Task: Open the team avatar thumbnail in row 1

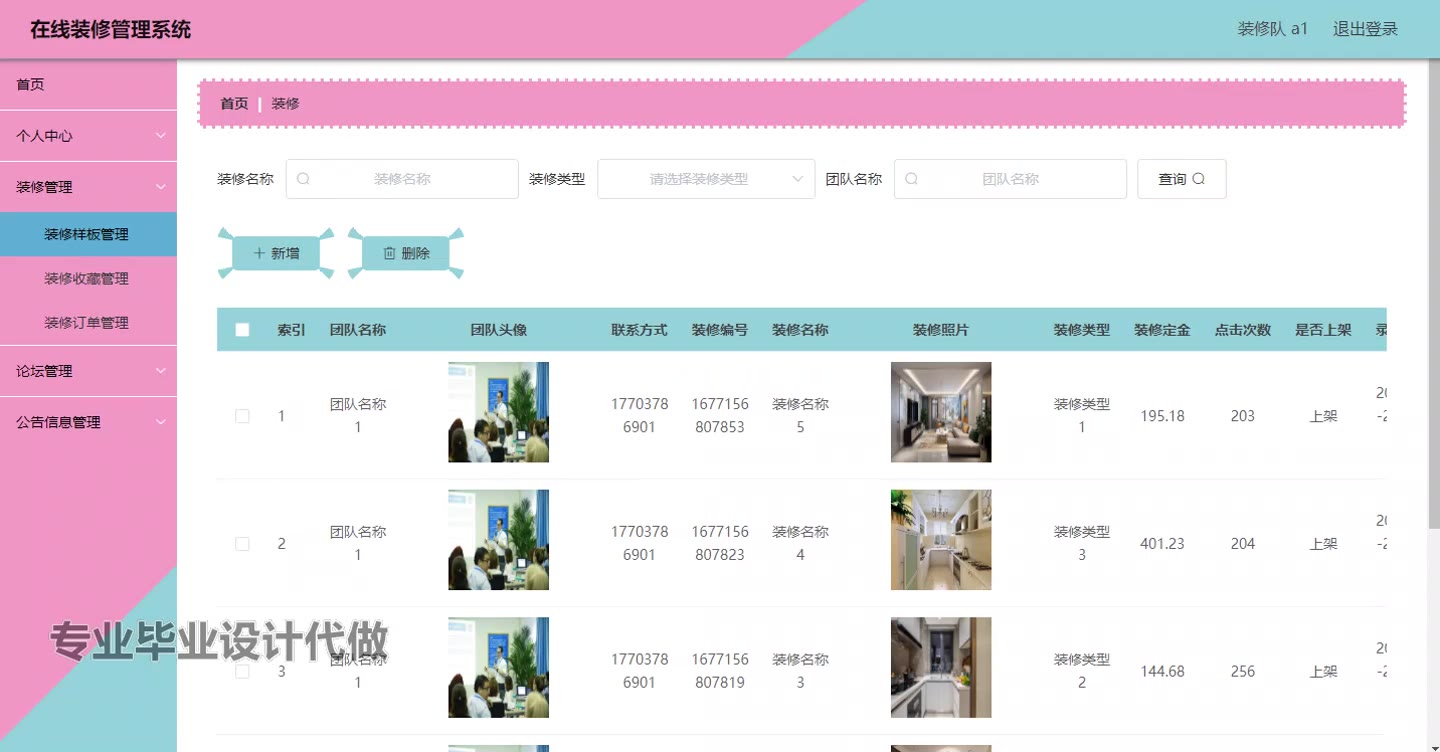Action: click(498, 412)
